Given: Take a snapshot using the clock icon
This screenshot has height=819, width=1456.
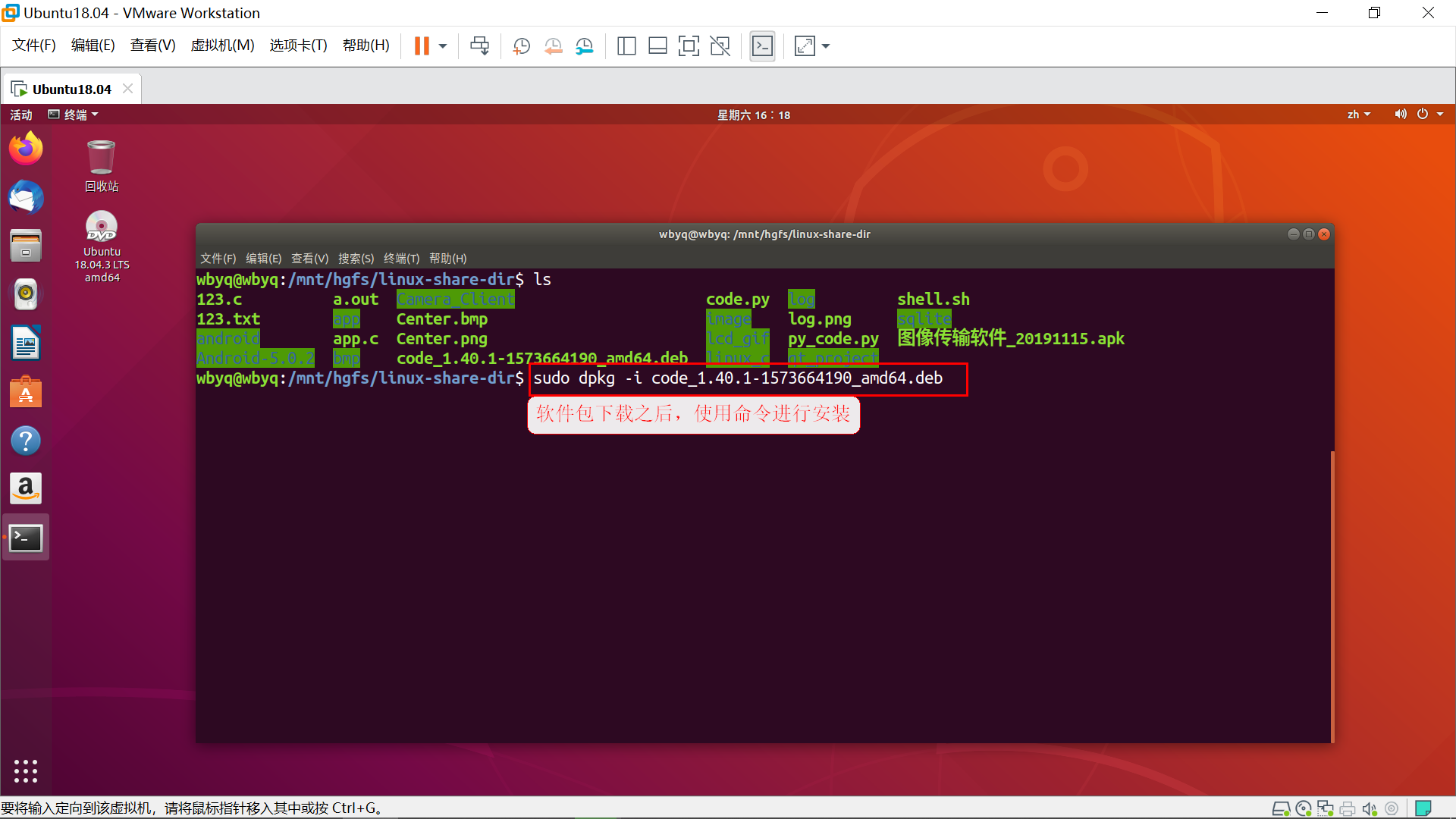Looking at the screenshot, I should tap(521, 46).
